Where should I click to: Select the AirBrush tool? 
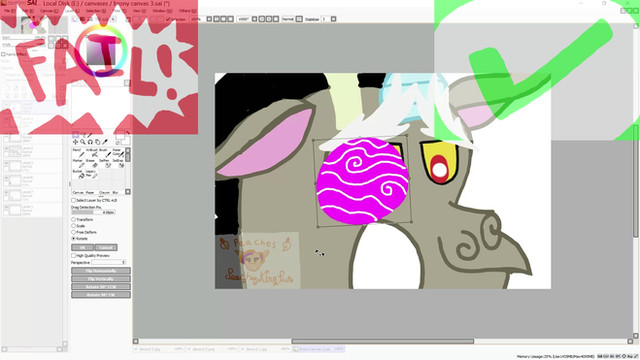tap(91, 153)
